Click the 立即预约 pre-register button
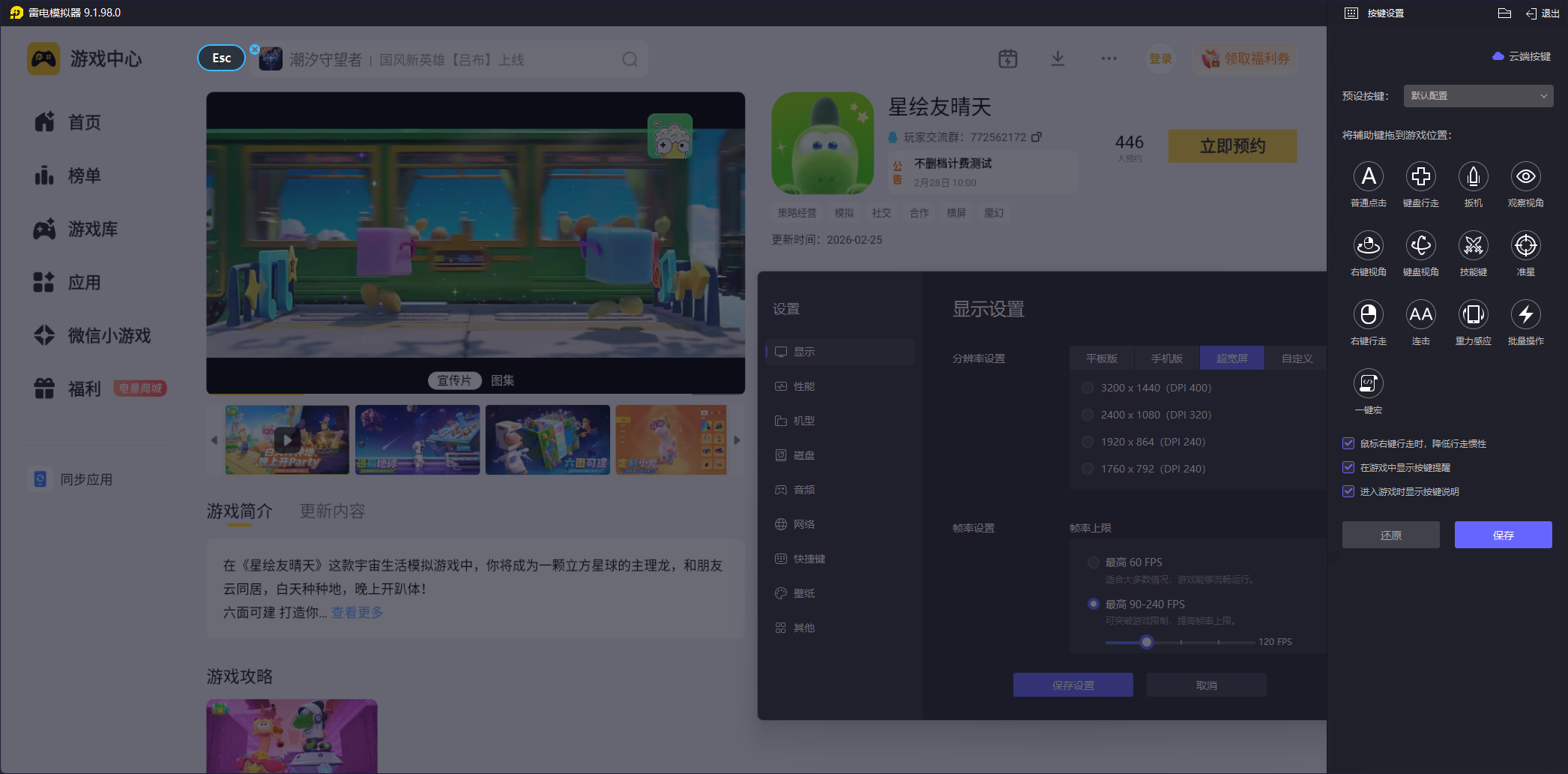This screenshot has height=774, width=1568. [1233, 145]
